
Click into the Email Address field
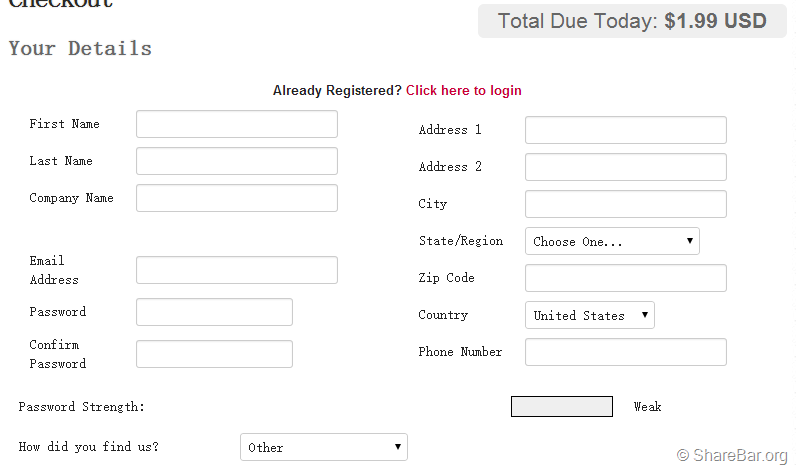[236, 270]
